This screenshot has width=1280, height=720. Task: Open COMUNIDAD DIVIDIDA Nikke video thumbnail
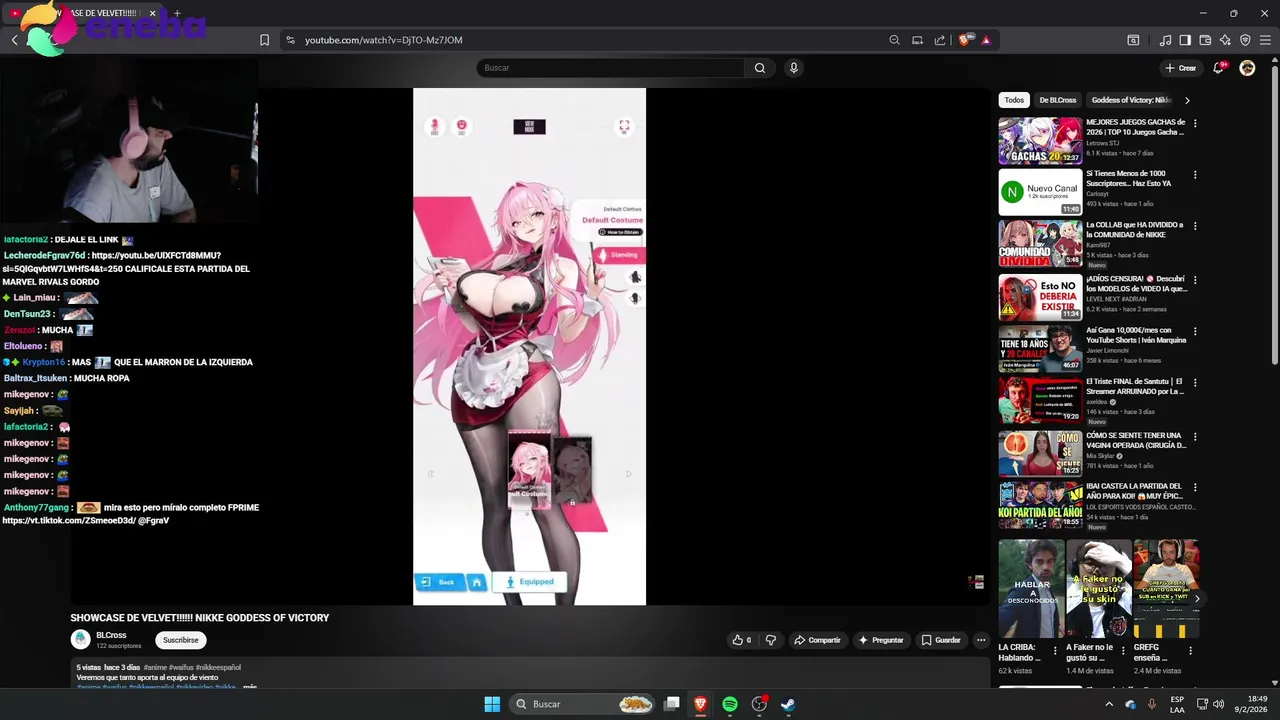[1040, 243]
